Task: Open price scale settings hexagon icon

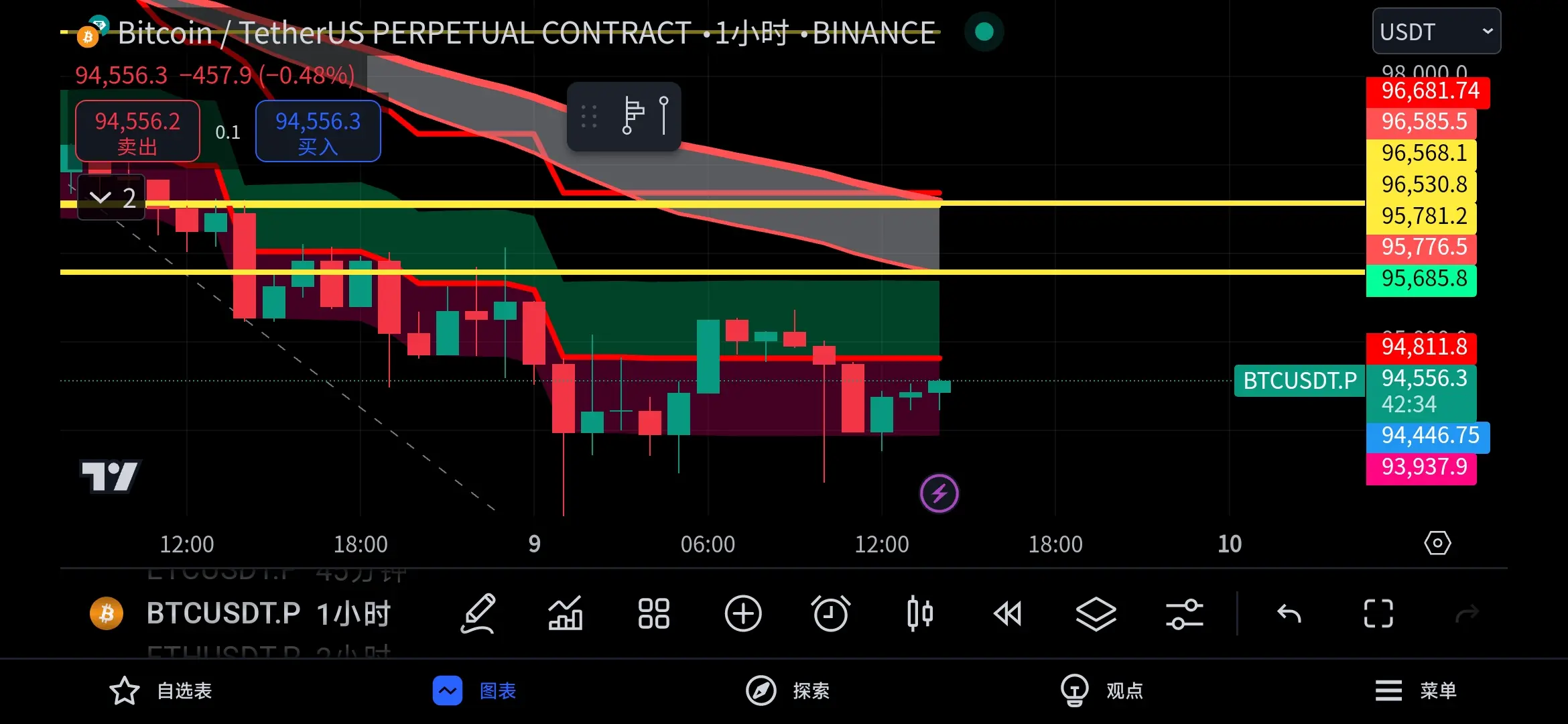Action: coord(1437,543)
